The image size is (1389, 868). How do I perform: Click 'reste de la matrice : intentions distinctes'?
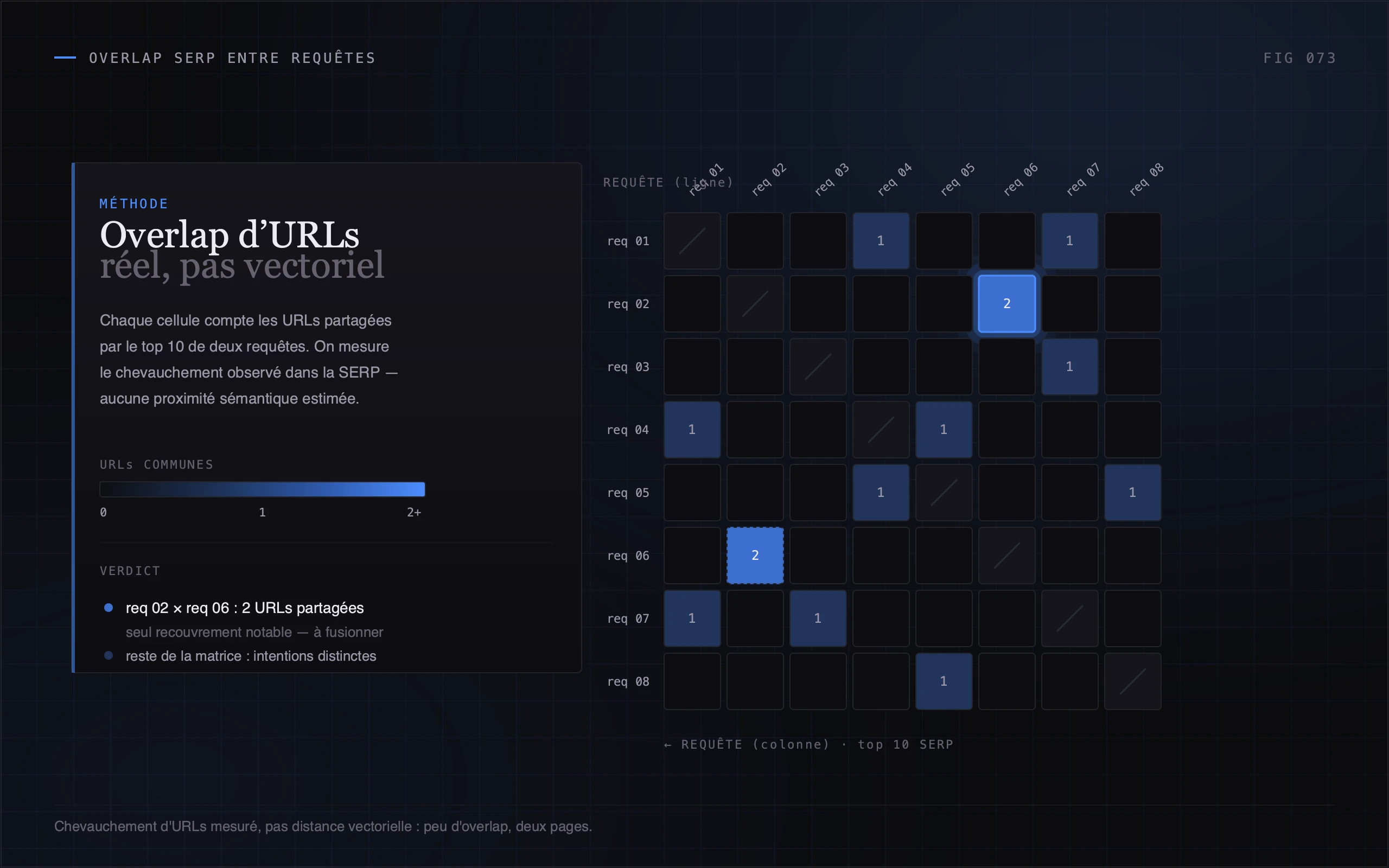point(251,656)
